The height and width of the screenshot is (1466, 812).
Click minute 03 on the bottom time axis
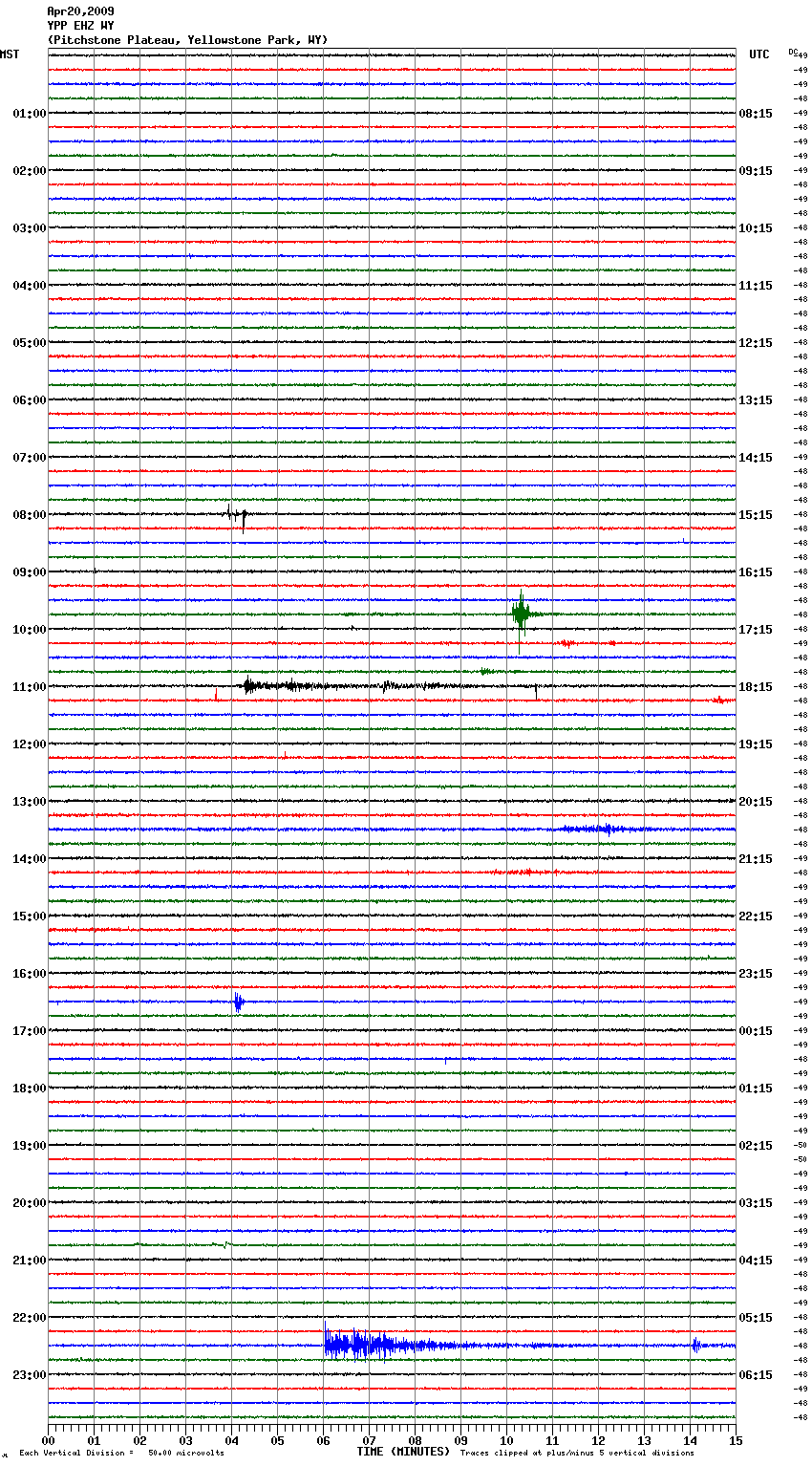pyautogui.click(x=185, y=1440)
